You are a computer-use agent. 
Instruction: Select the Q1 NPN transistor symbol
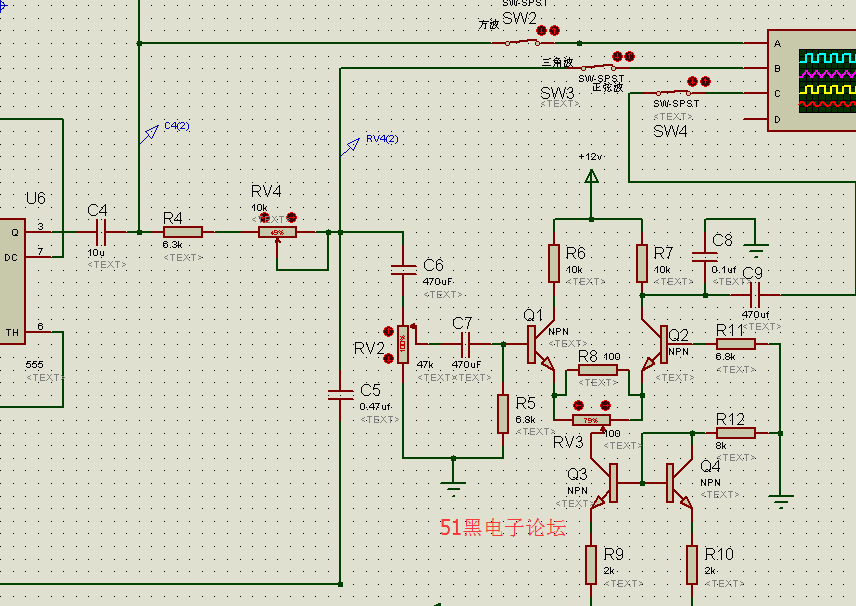(540, 344)
